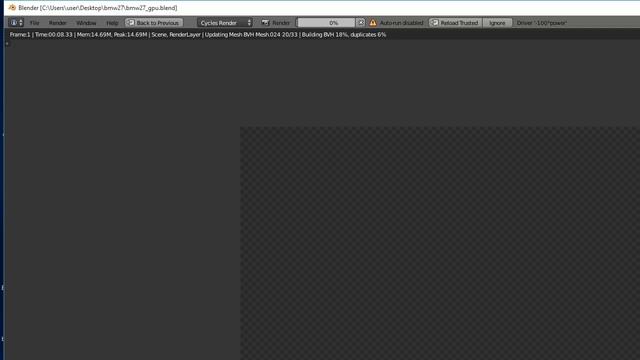
Task: Click the Render job camera icon
Action: click(x=265, y=23)
